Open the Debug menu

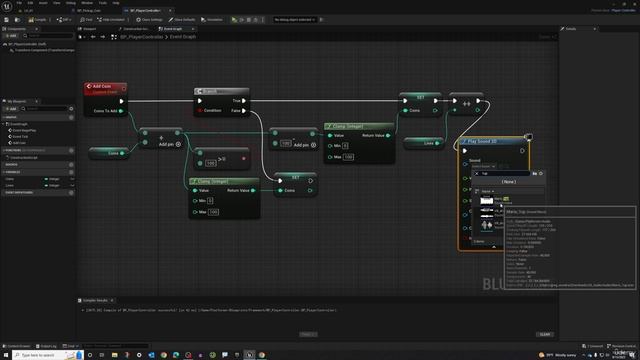(71, 3)
